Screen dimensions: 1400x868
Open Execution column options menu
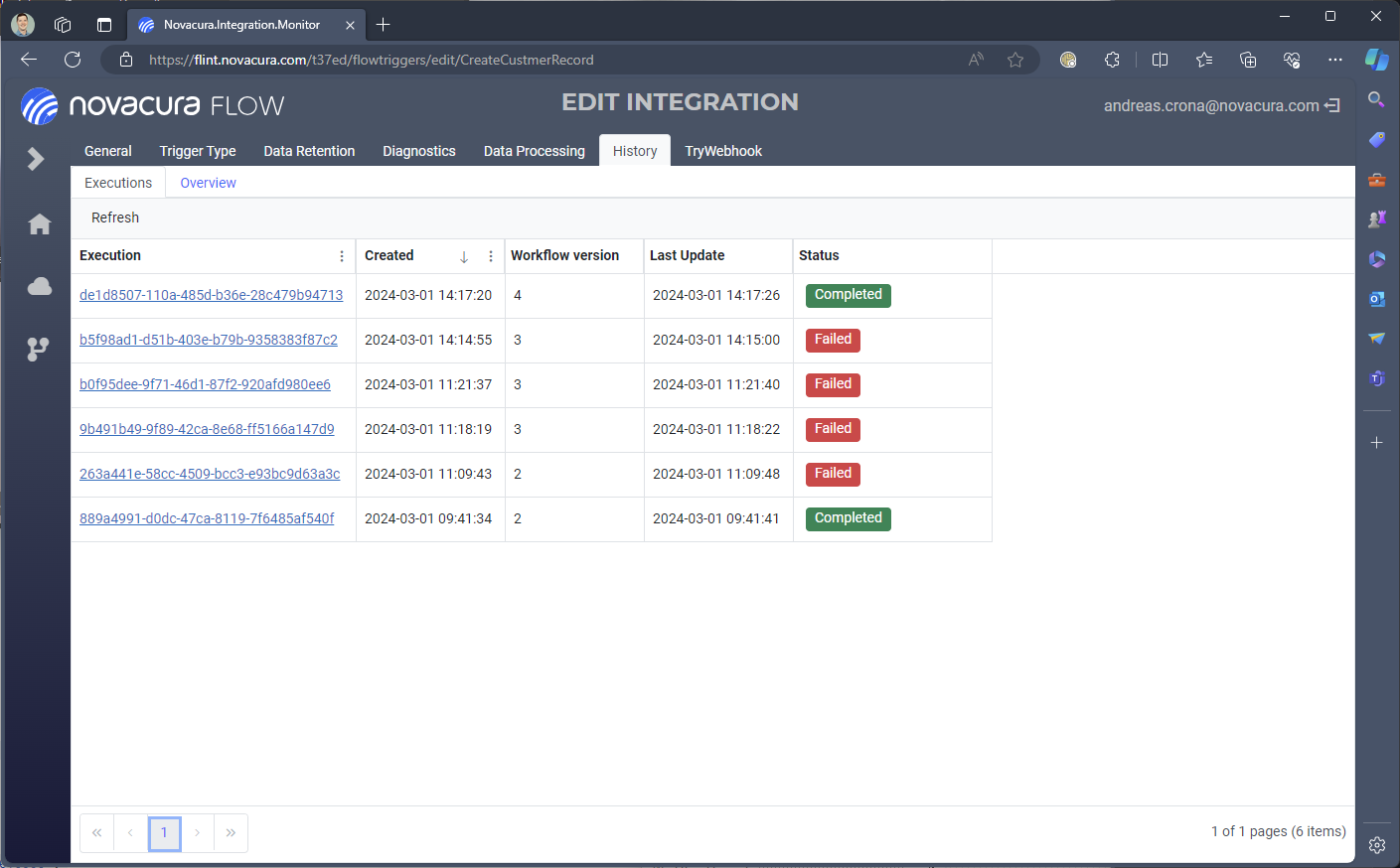click(342, 256)
